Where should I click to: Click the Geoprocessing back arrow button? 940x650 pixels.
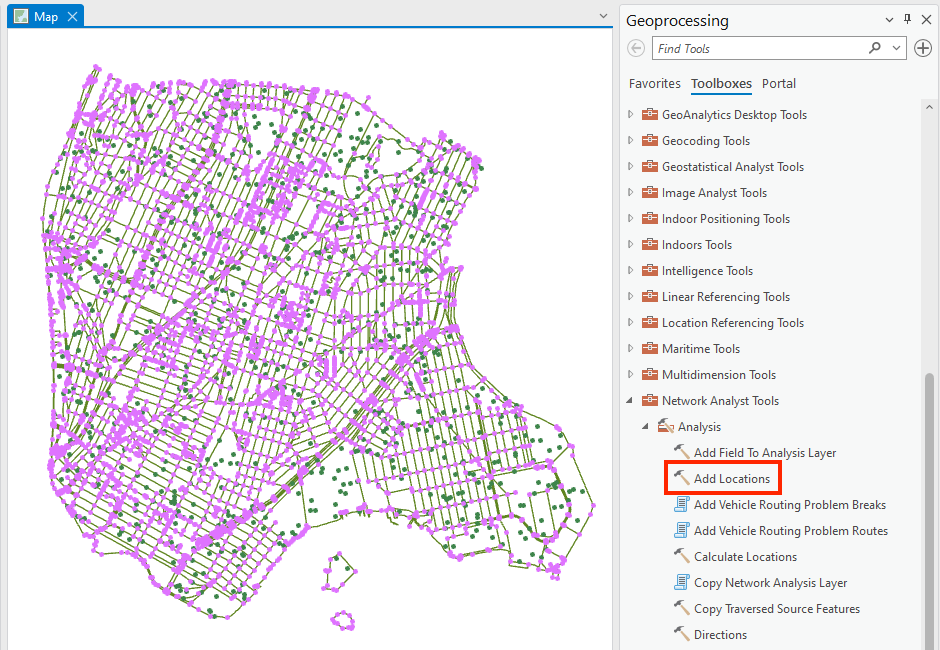635,48
